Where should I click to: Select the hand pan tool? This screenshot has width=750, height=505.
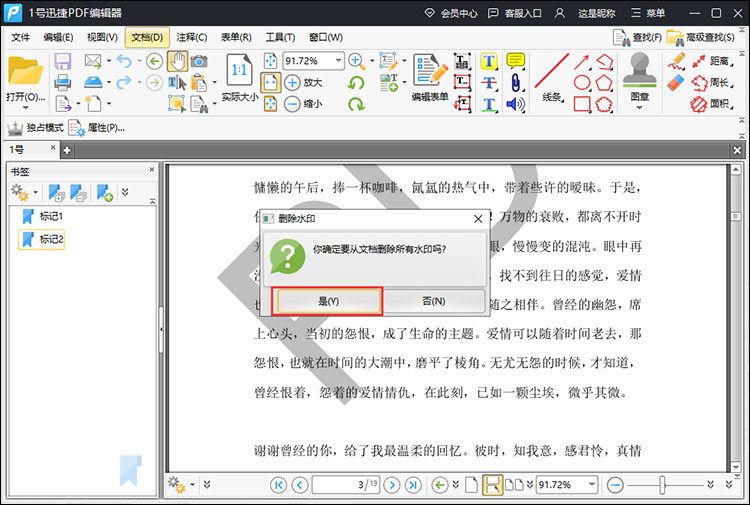[177, 61]
